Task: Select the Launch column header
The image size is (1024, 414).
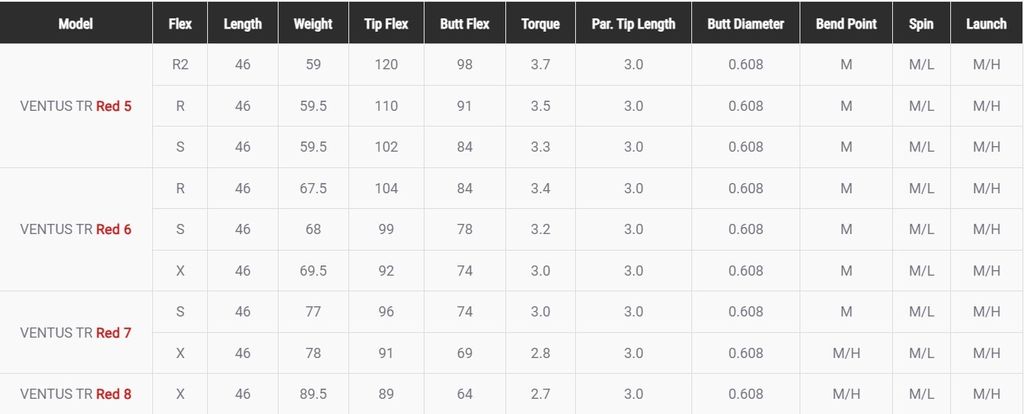Action: coord(986,24)
